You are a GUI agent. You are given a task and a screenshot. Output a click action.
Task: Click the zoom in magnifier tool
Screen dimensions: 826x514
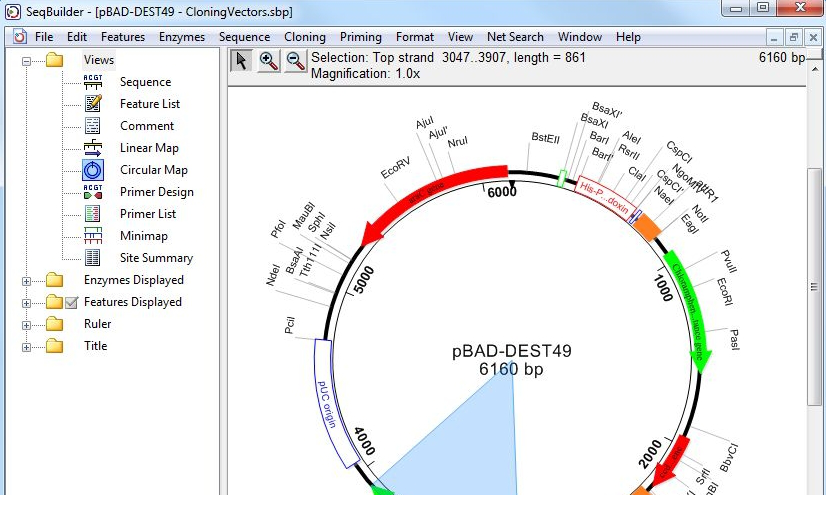(x=268, y=61)
